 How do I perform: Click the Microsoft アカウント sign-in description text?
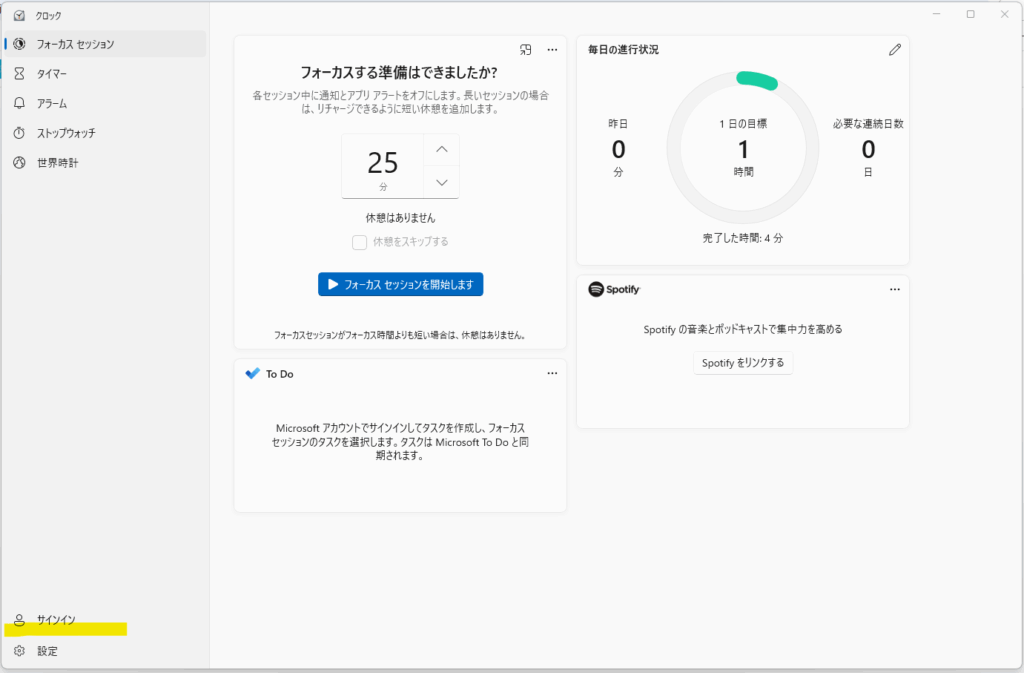click(400, 442)
